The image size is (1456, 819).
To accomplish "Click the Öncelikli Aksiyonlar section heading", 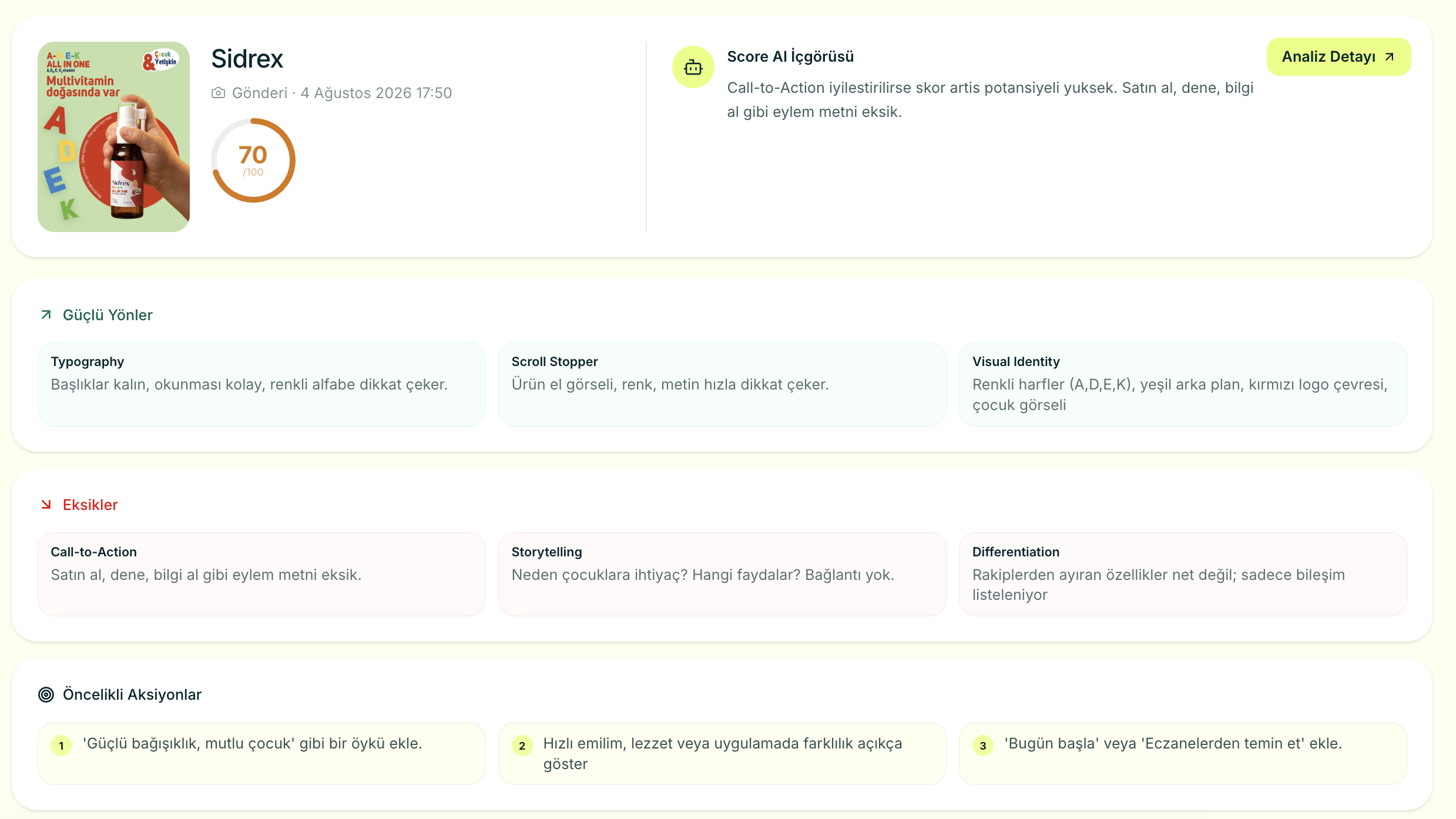I will (x=132, y=694).
